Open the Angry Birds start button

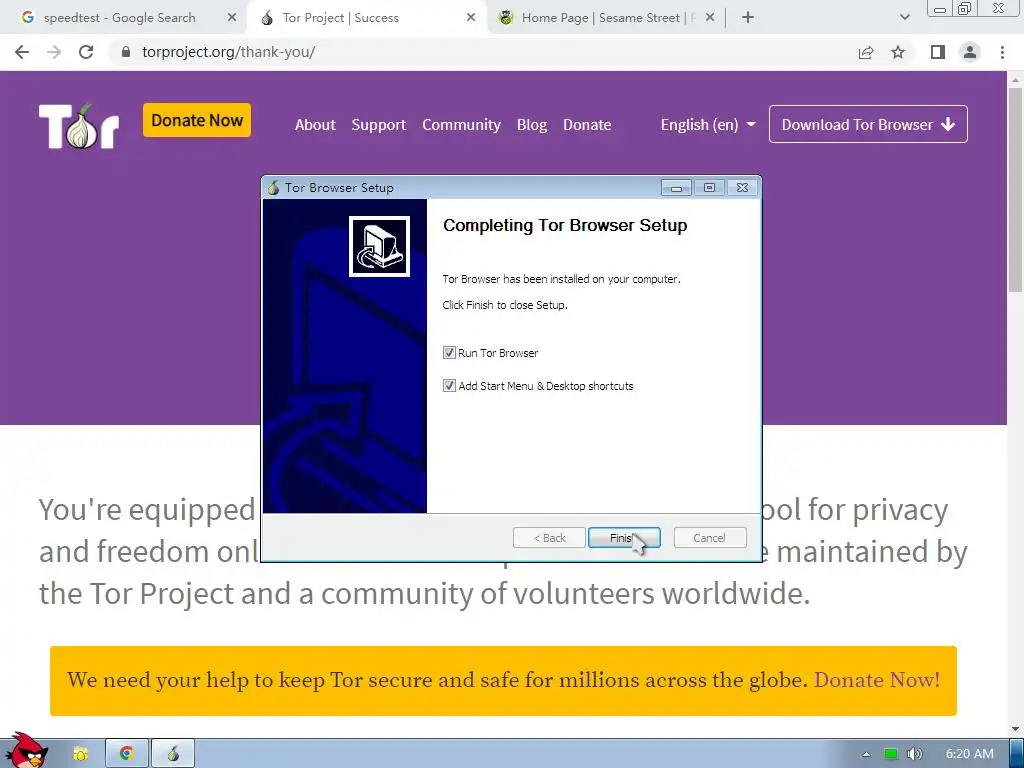(x=26, y=750)
